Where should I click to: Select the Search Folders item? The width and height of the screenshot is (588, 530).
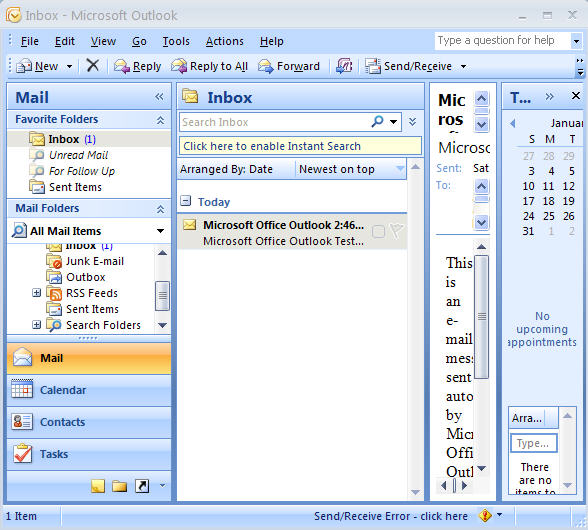[103, 325]
